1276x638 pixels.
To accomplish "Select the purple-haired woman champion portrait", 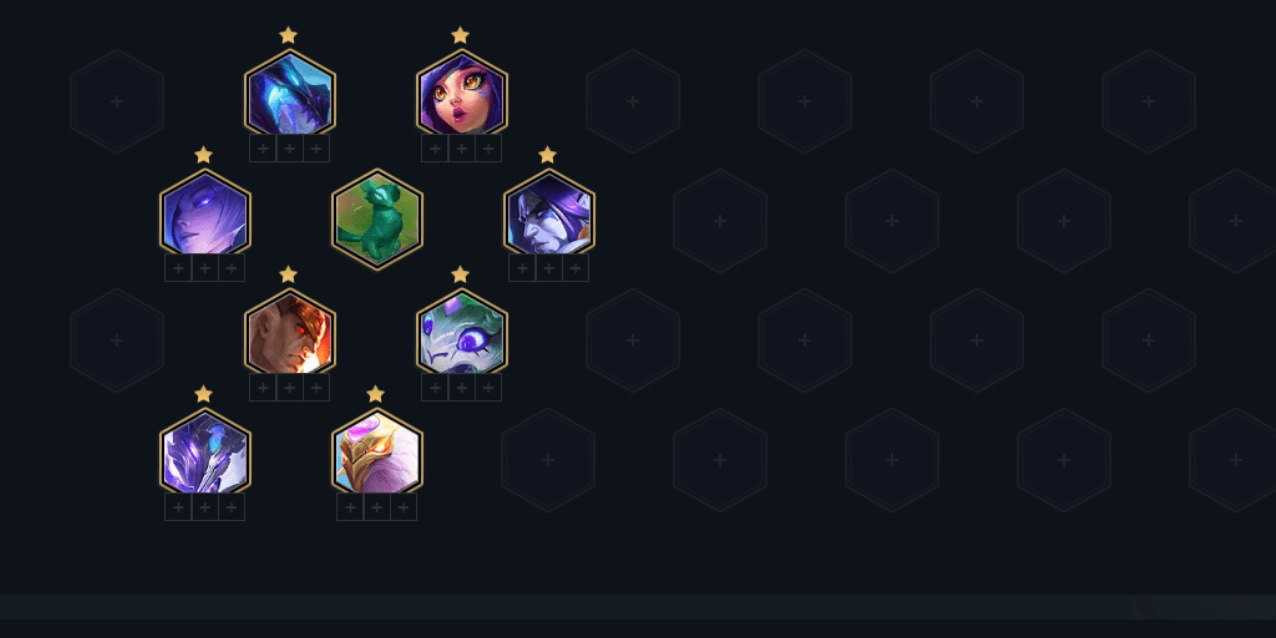I will click(205, 212).
